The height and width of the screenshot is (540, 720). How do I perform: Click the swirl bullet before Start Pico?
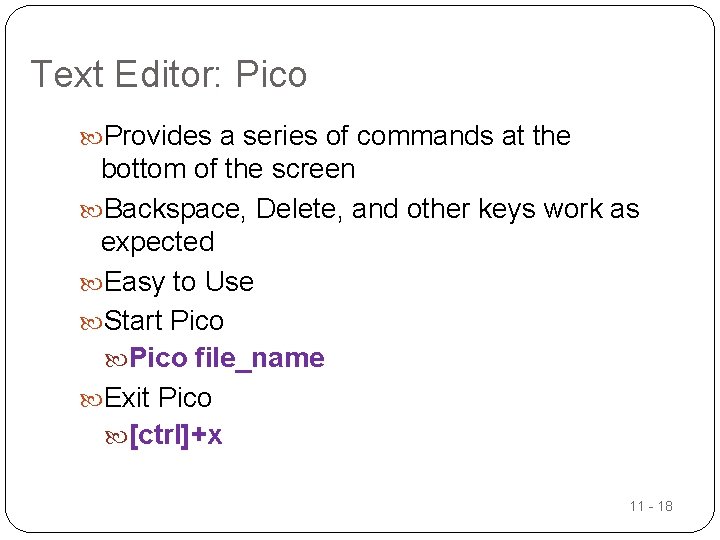click(x=91, y=323)
